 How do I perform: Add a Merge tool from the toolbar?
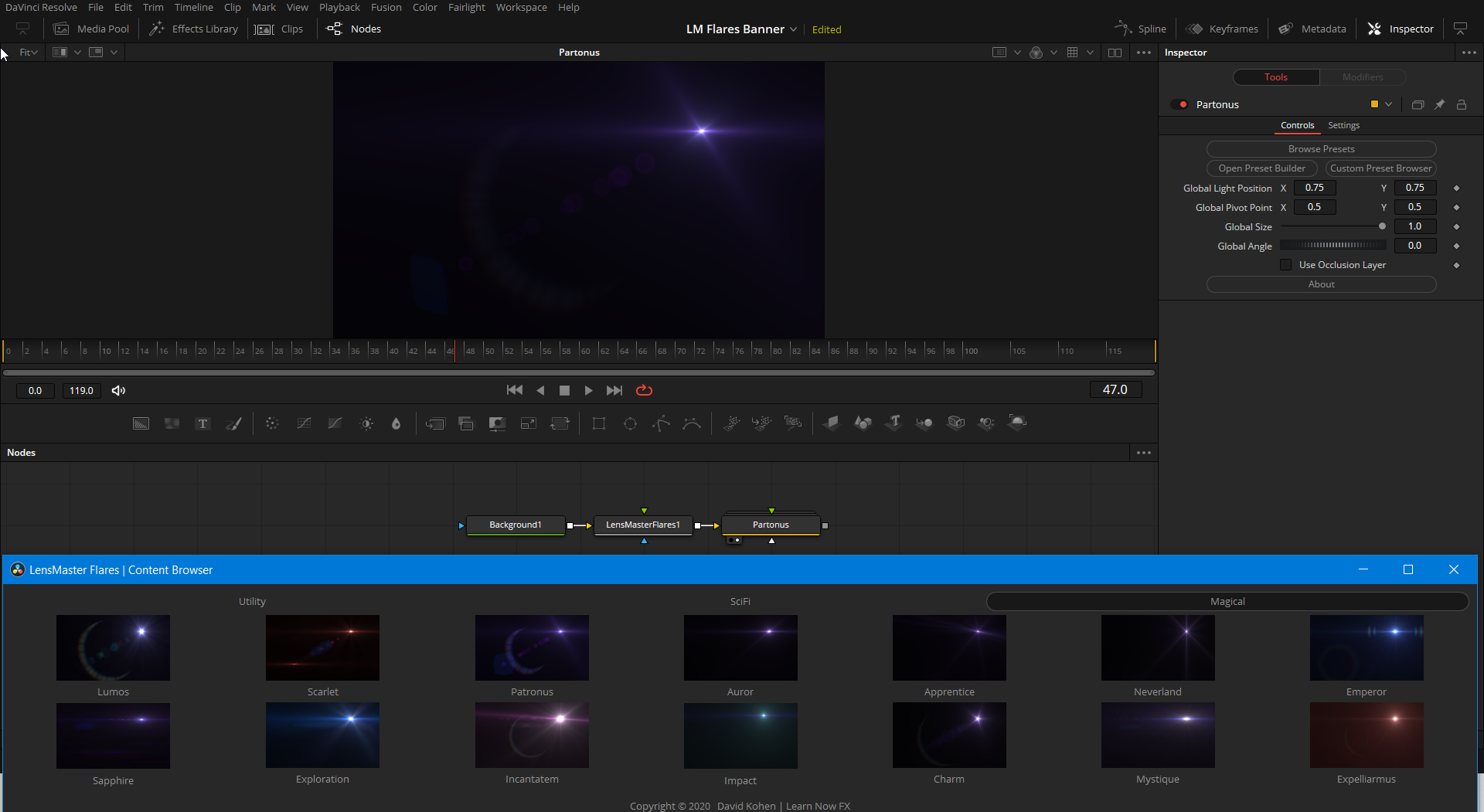click(x=435, y=423)
